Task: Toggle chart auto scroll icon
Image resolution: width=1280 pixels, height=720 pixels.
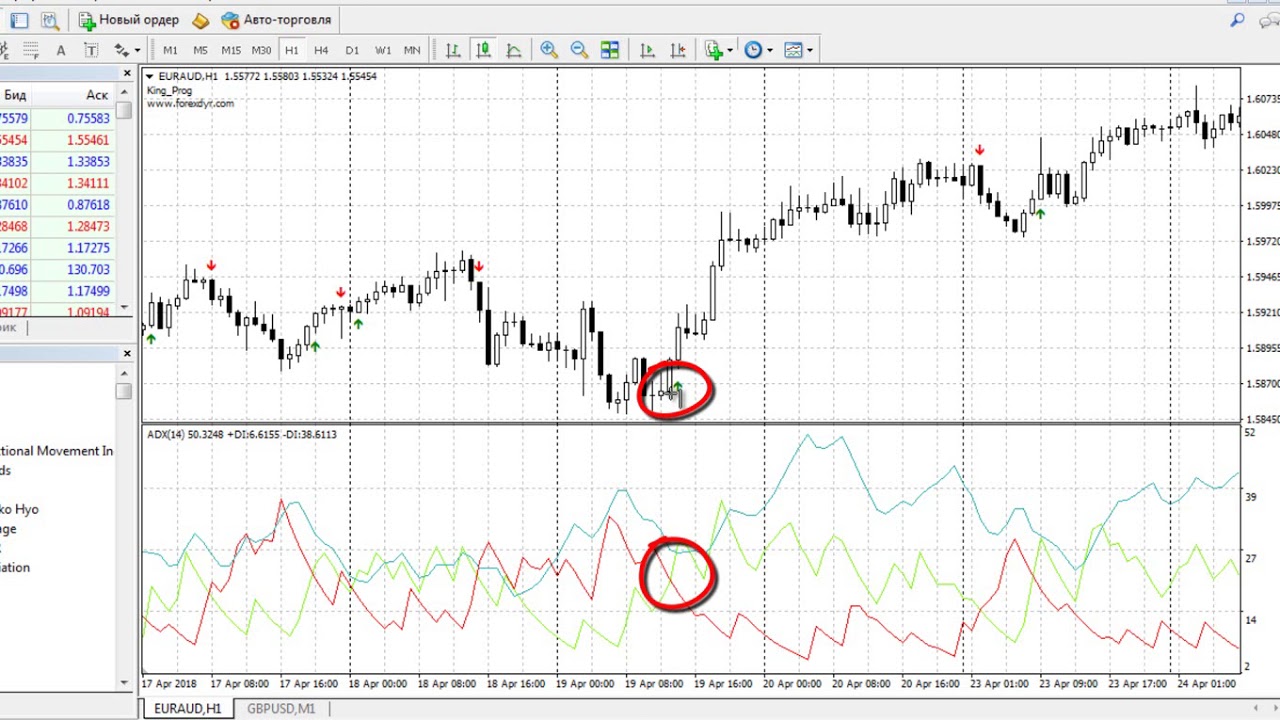Action: click(x=647, y=50)
